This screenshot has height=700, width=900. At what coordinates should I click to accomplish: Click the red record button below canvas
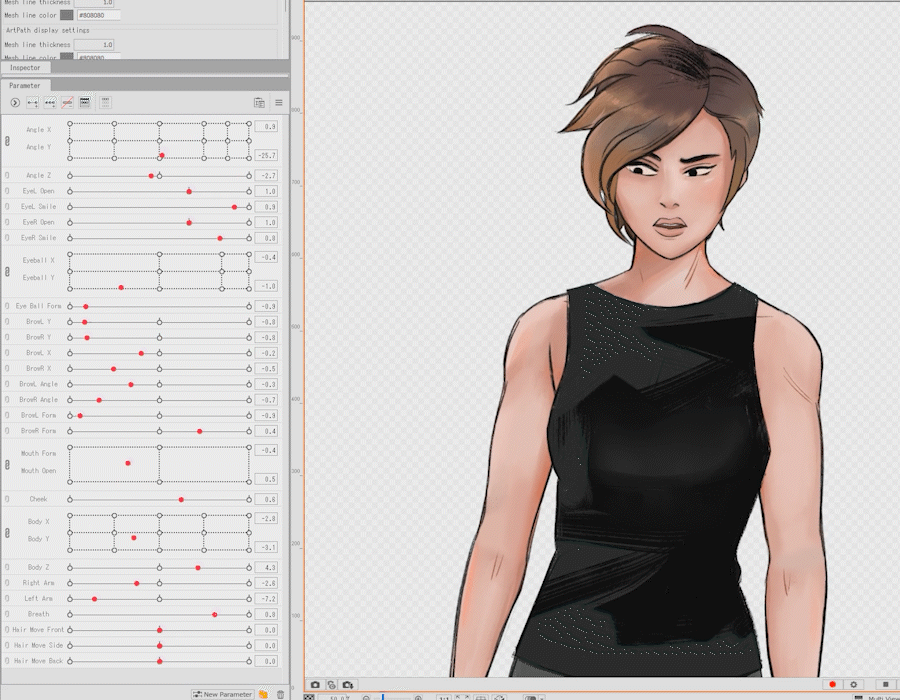click(x=832, y=685)
